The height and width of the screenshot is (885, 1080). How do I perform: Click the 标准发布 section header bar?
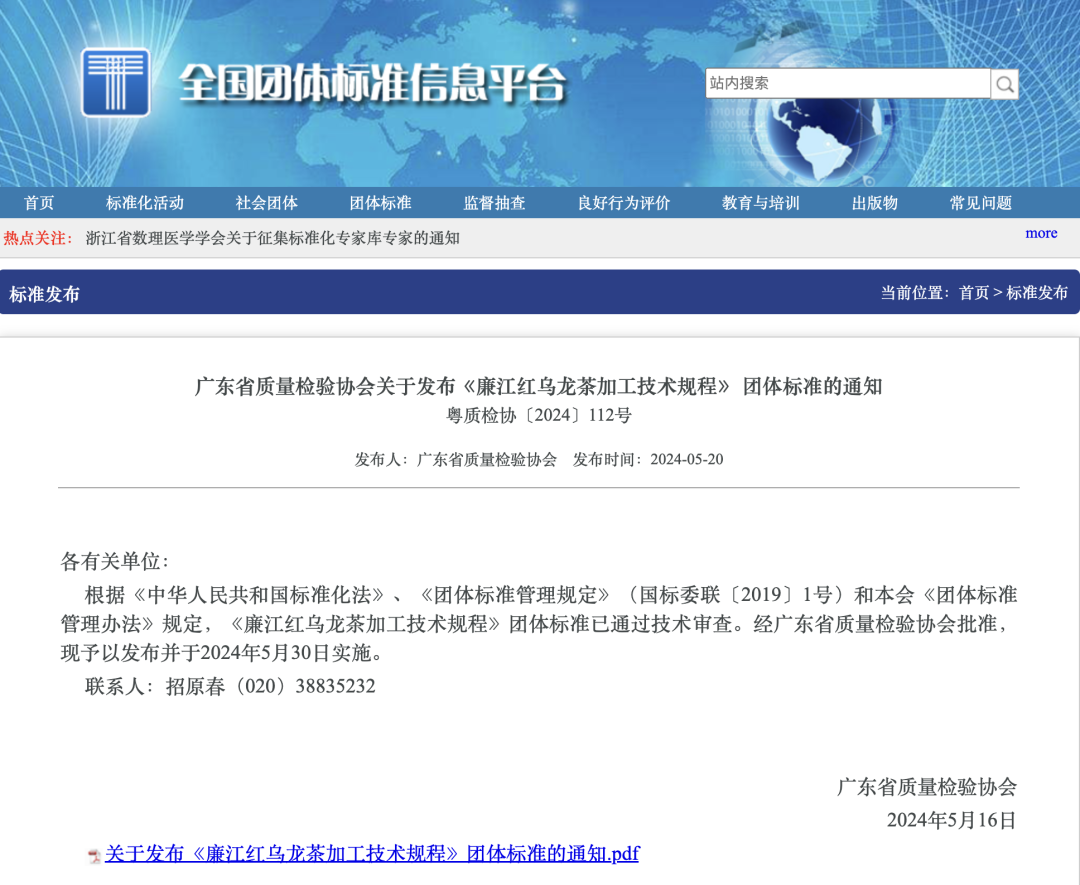pyautogui.click(x=47, y=293)
